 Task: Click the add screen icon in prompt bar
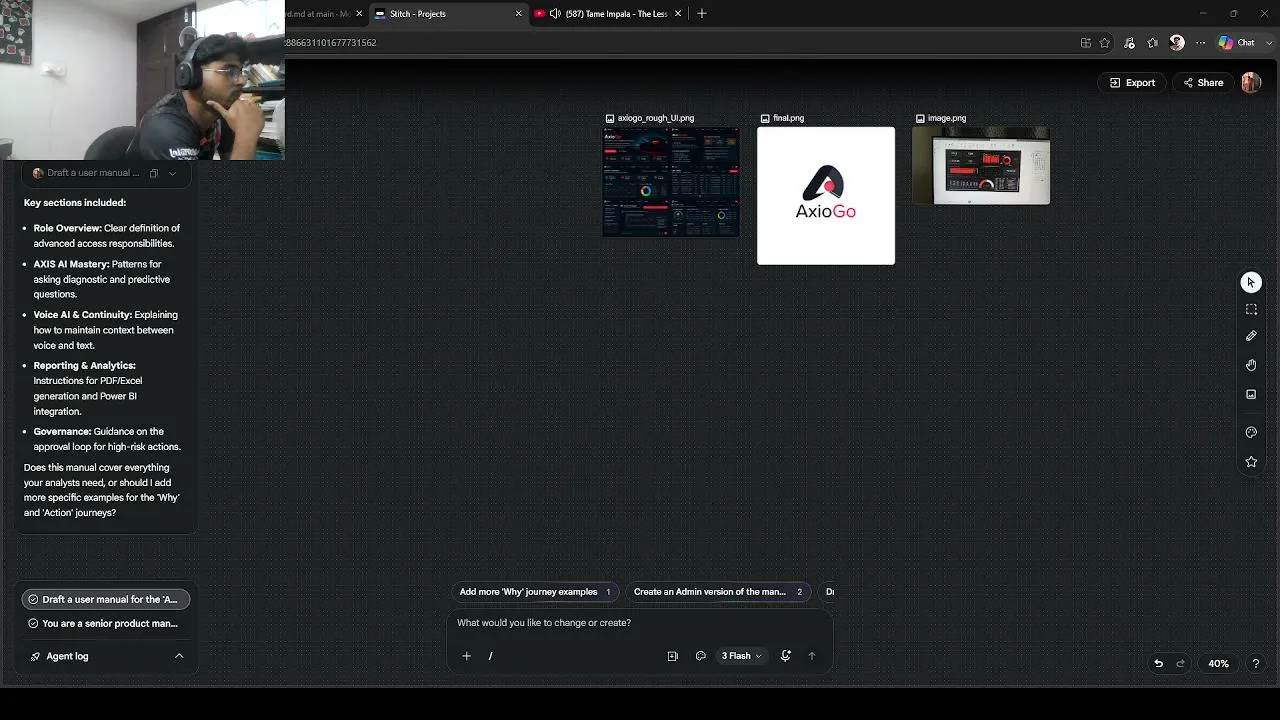[x=672, y=656]
